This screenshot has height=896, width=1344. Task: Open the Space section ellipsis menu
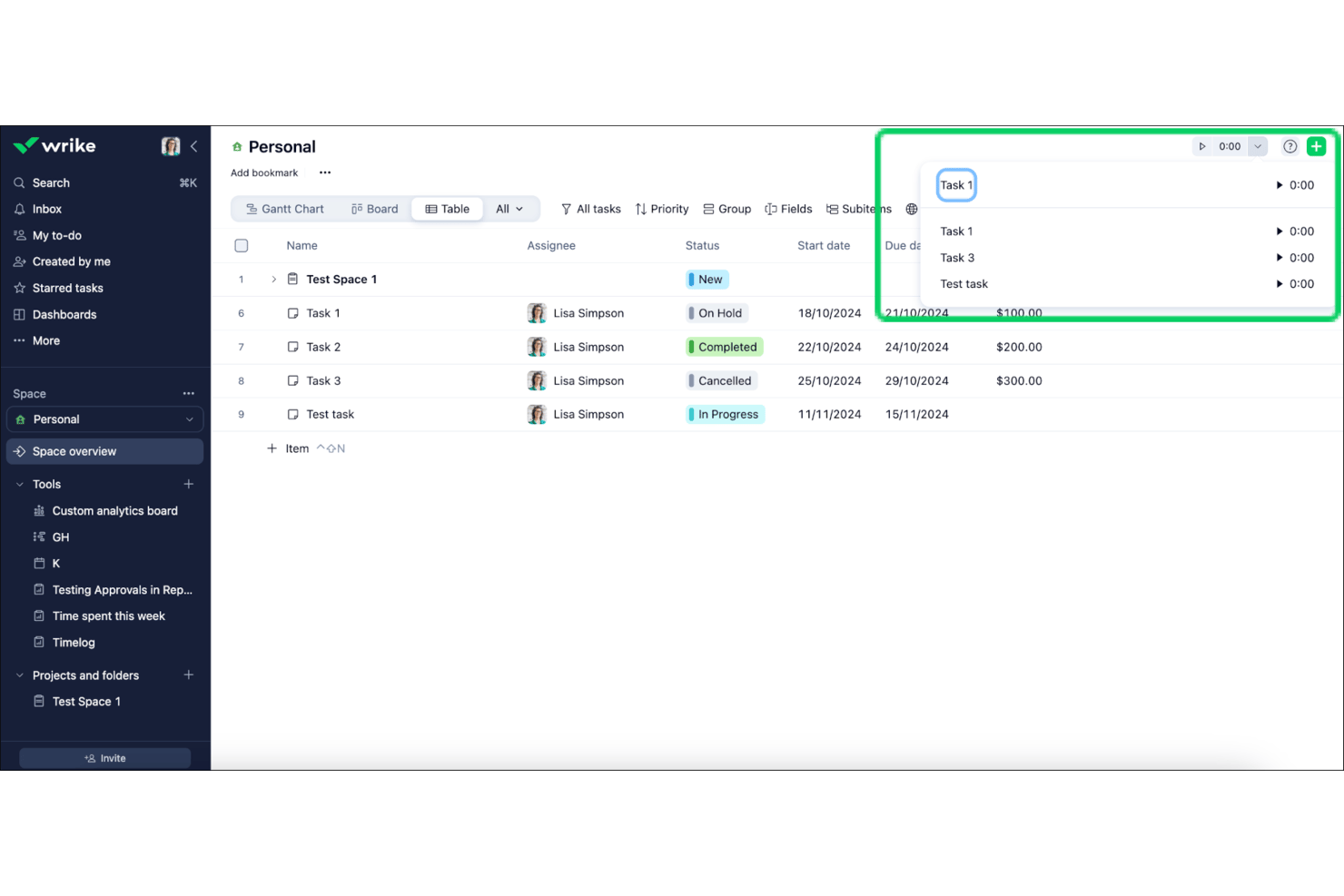tap(189, 393)
